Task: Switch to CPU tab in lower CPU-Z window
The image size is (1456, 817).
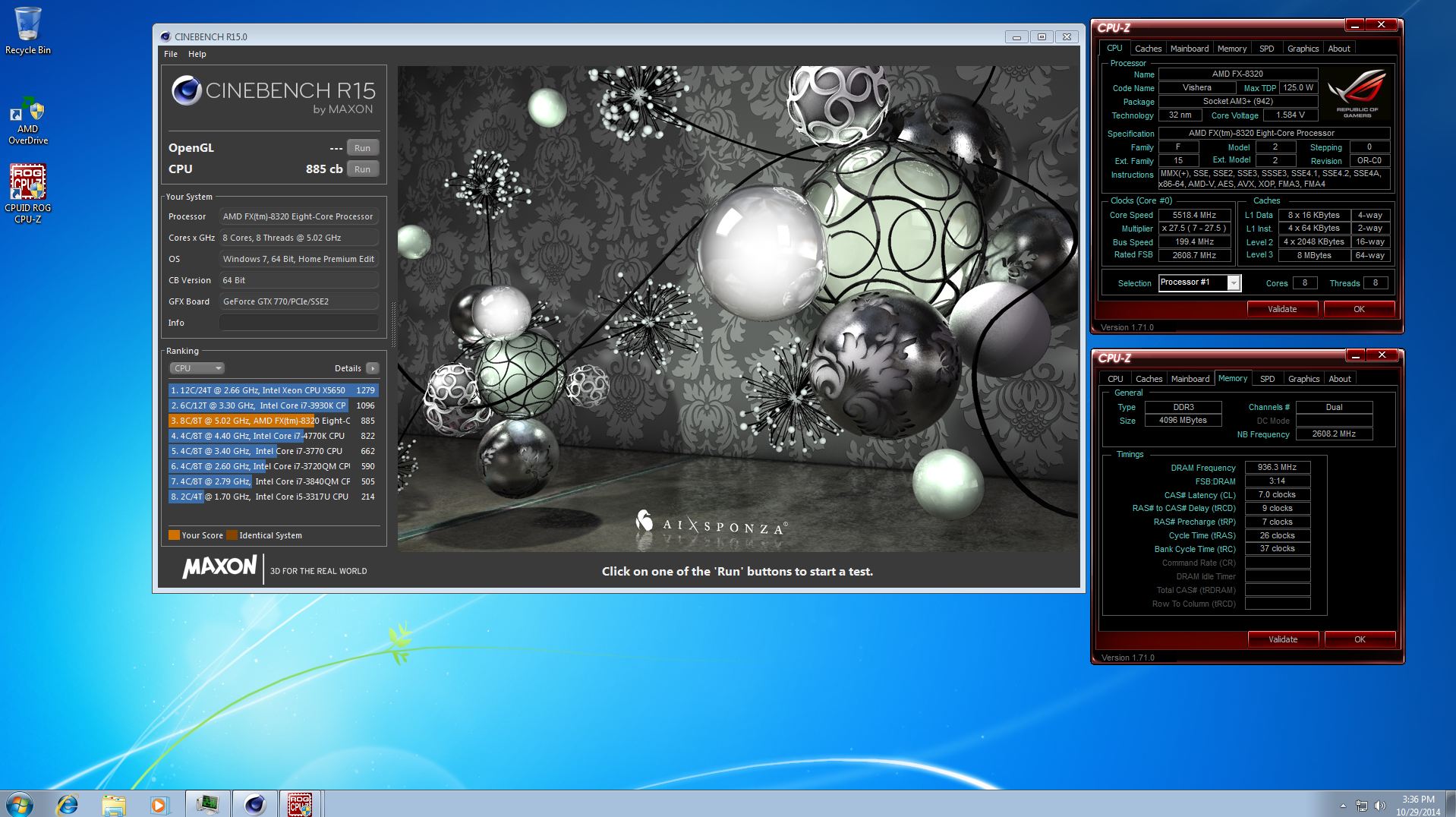Action: [1115, 379]
